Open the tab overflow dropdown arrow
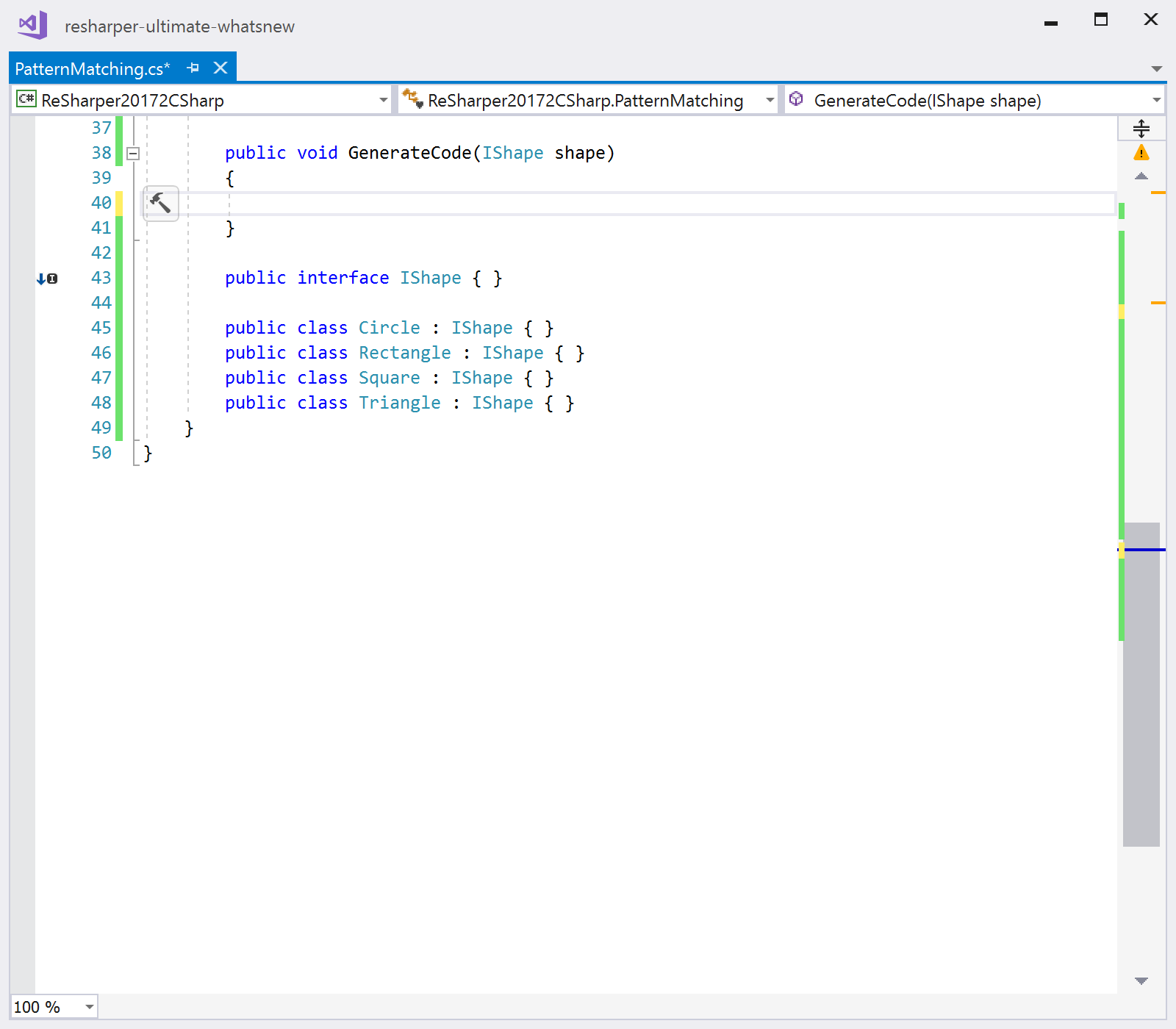The width and height of the screenshot is (1176, 1029). point(1156,69)
